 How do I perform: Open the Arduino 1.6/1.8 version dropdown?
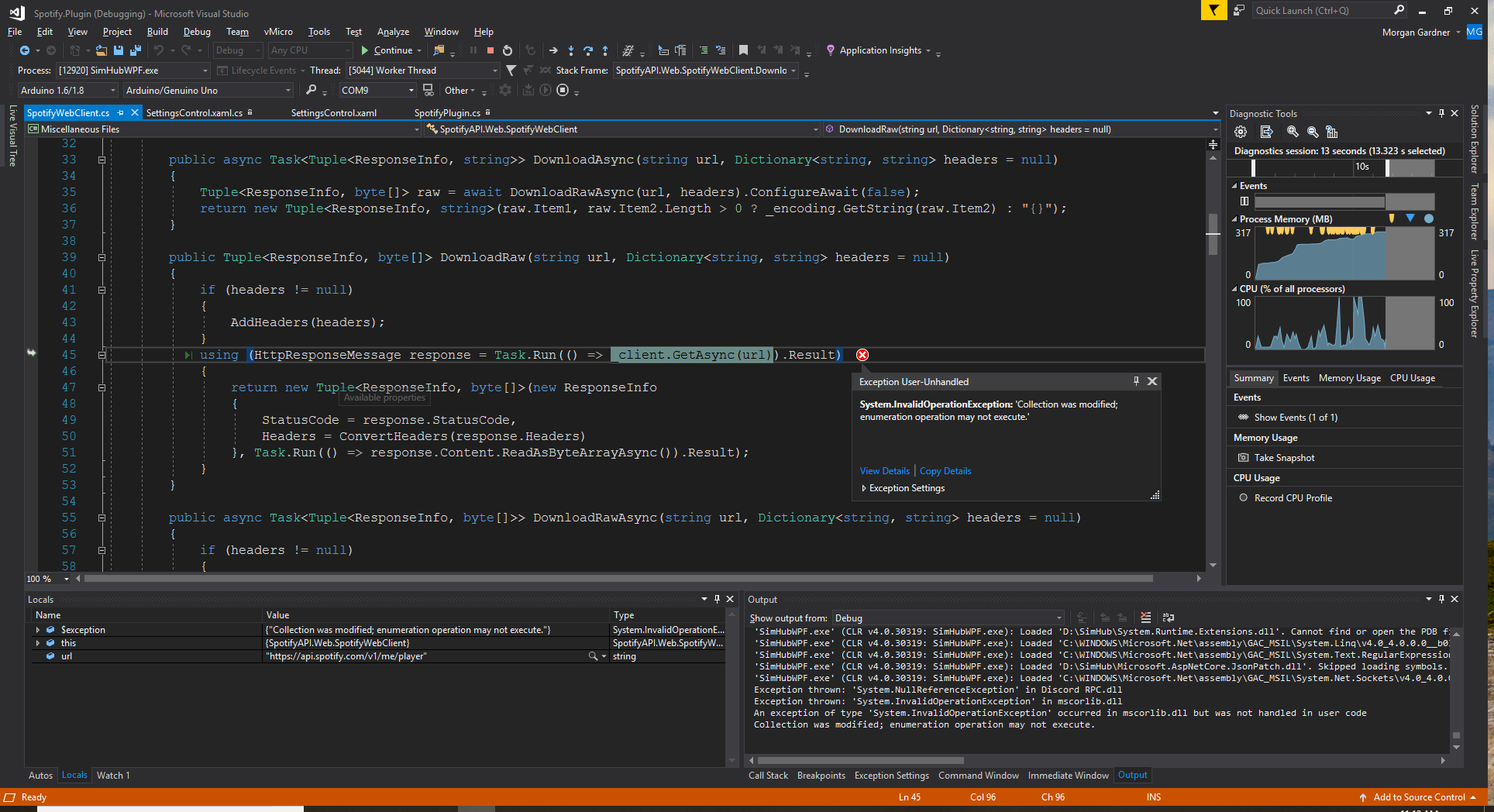coord(67,90)
